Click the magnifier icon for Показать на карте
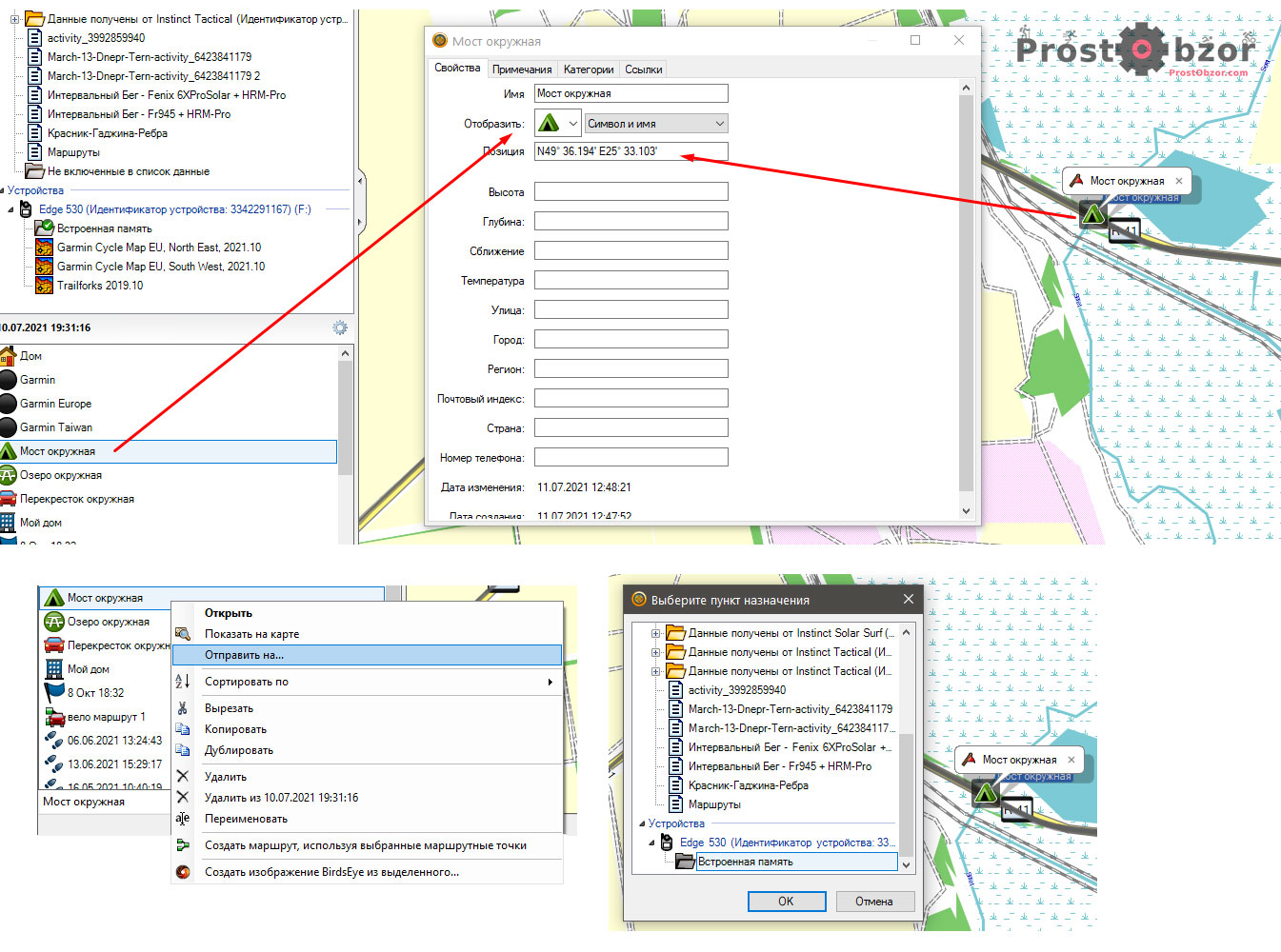This screenshot has height=952, width=1281. [x=183, y=634]
